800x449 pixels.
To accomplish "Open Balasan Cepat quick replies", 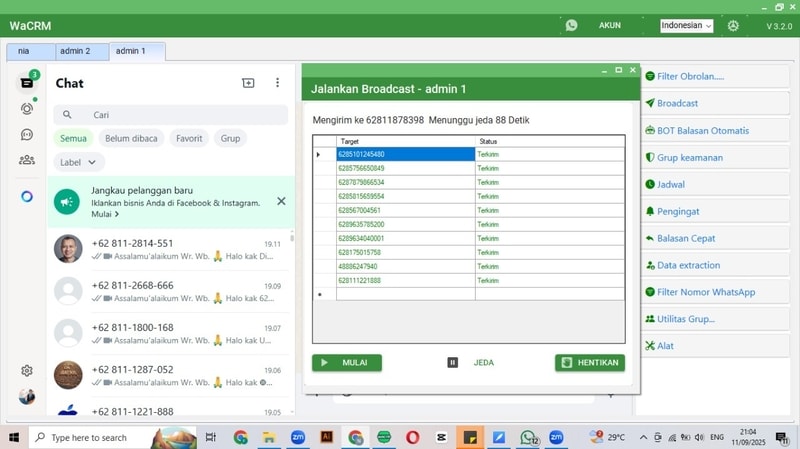I will pyautogui.click(x=714, y=238).
